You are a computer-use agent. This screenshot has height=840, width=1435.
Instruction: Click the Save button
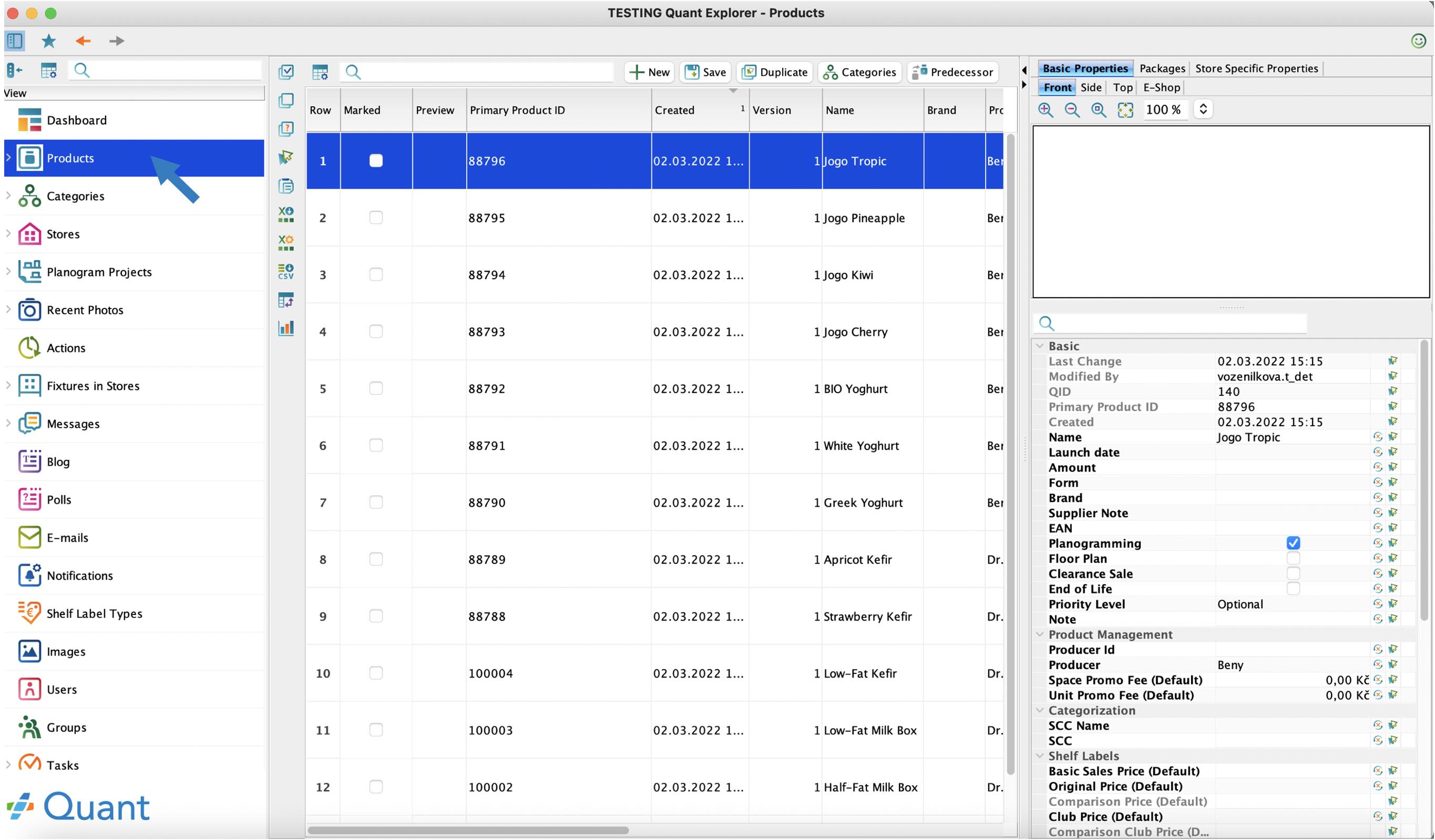click(705, 73)
